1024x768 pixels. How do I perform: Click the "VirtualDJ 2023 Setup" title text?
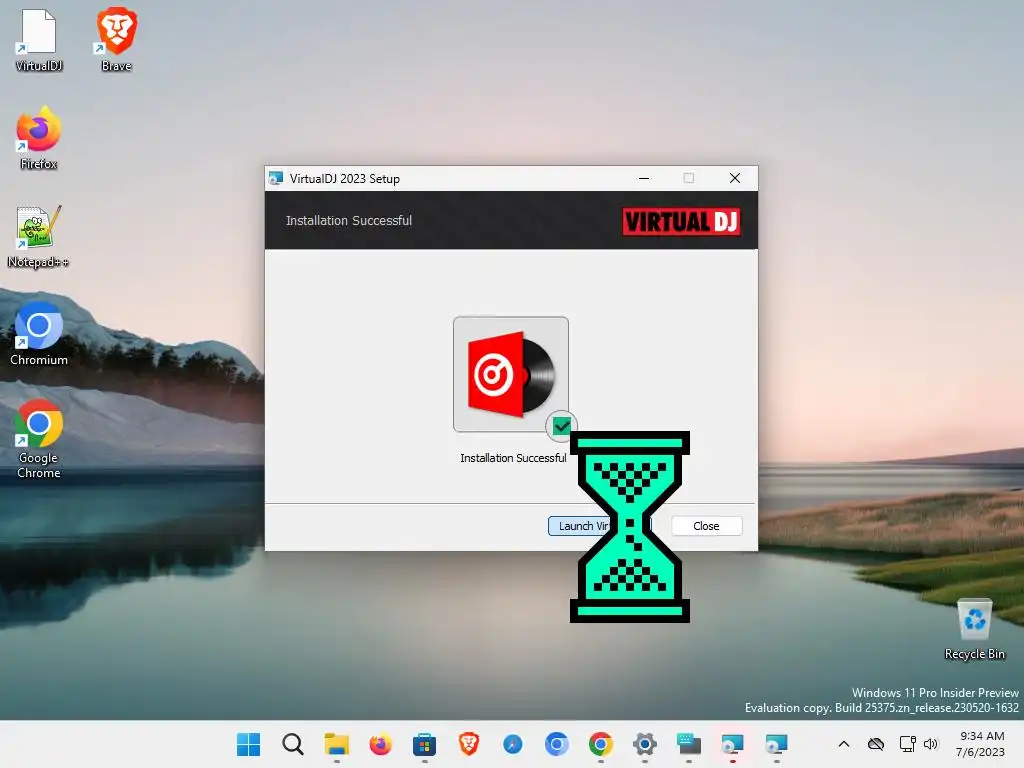[345, 178]
